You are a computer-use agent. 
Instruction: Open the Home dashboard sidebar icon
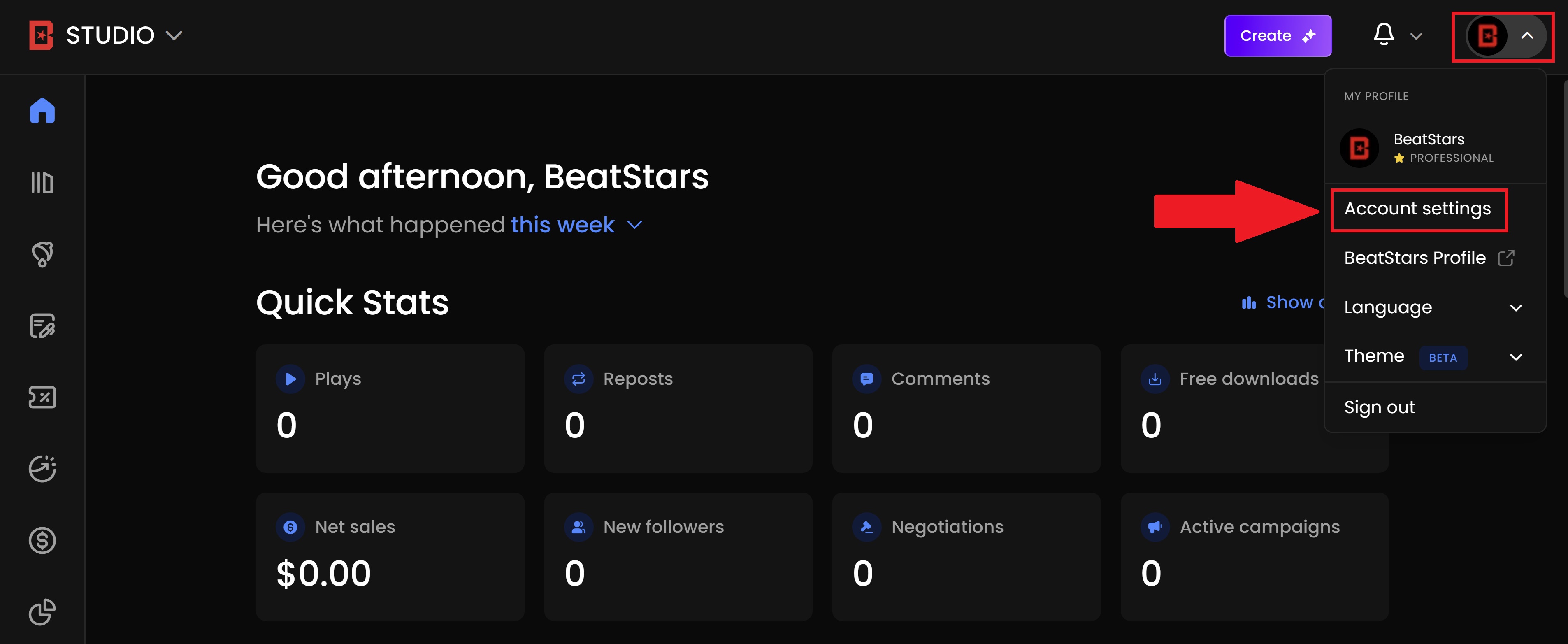[42, 111]
